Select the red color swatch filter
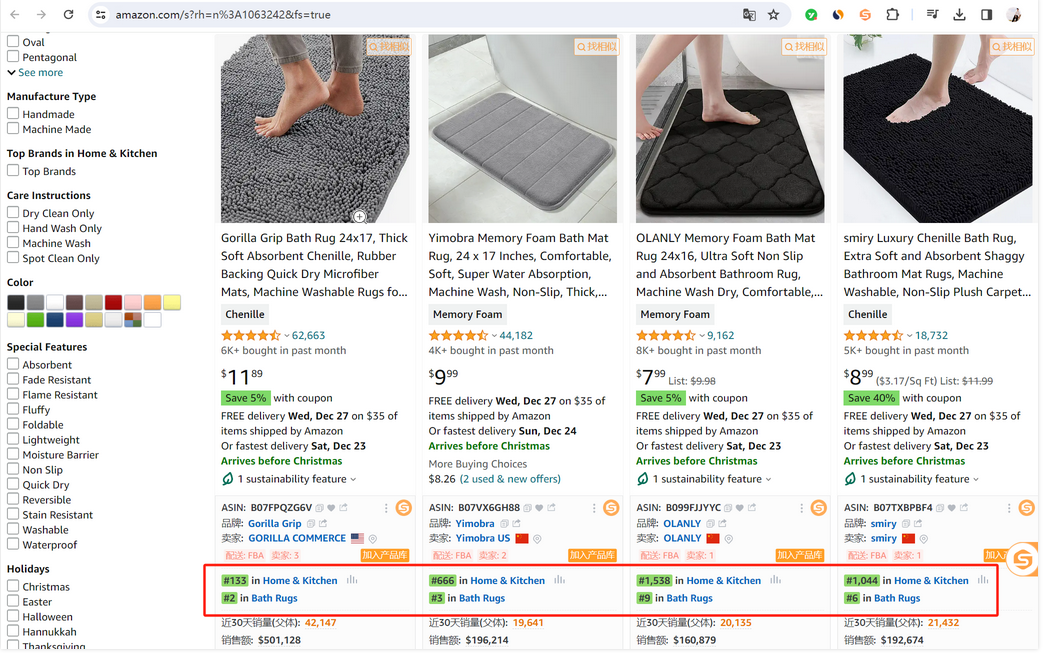This screenshot has height=653, width=1043. 114,302
